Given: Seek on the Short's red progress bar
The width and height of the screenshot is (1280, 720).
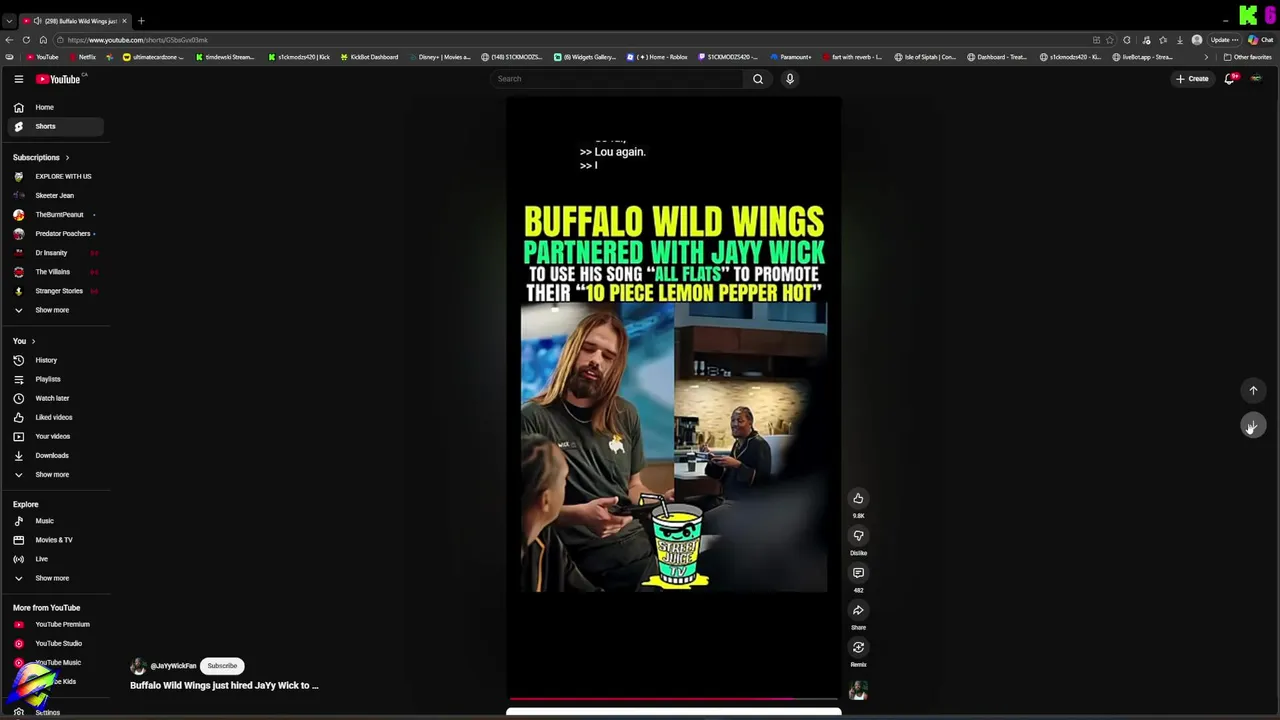Looking at the screenshot, I should pyautogui.click(x=673, y=699).
